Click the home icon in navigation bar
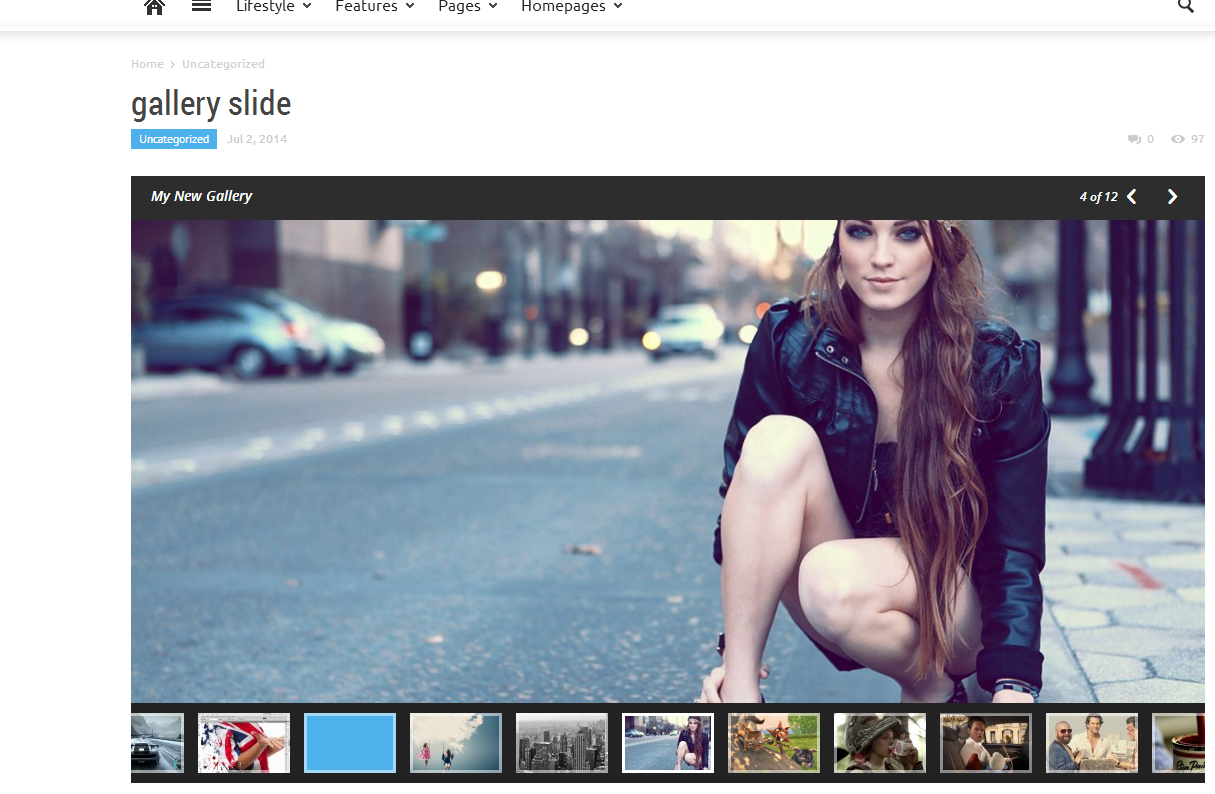Screen dimensions: 1215x794 click(x=154, y=7)
